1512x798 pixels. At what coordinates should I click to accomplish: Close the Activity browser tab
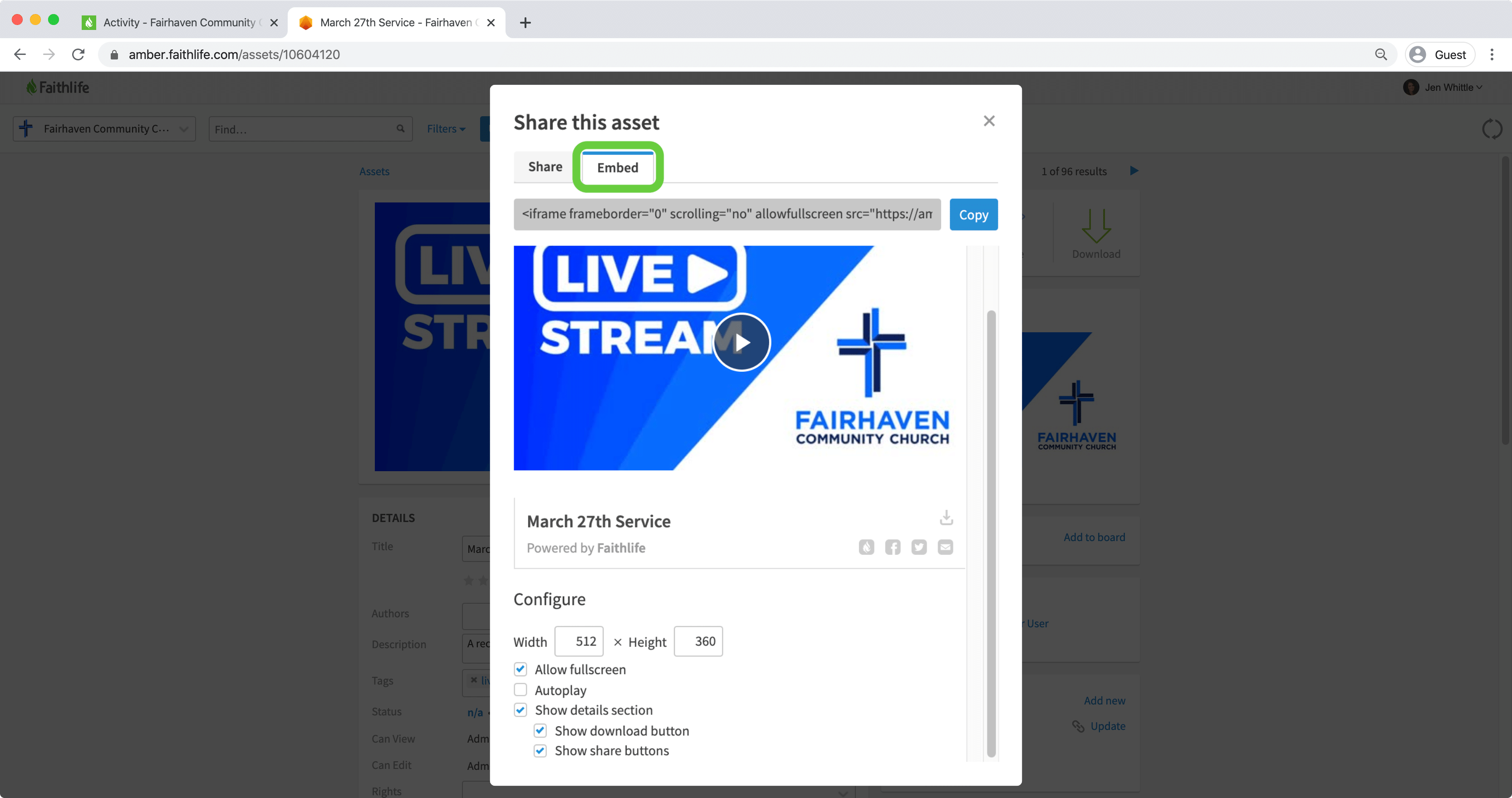[x=274, y=22]
